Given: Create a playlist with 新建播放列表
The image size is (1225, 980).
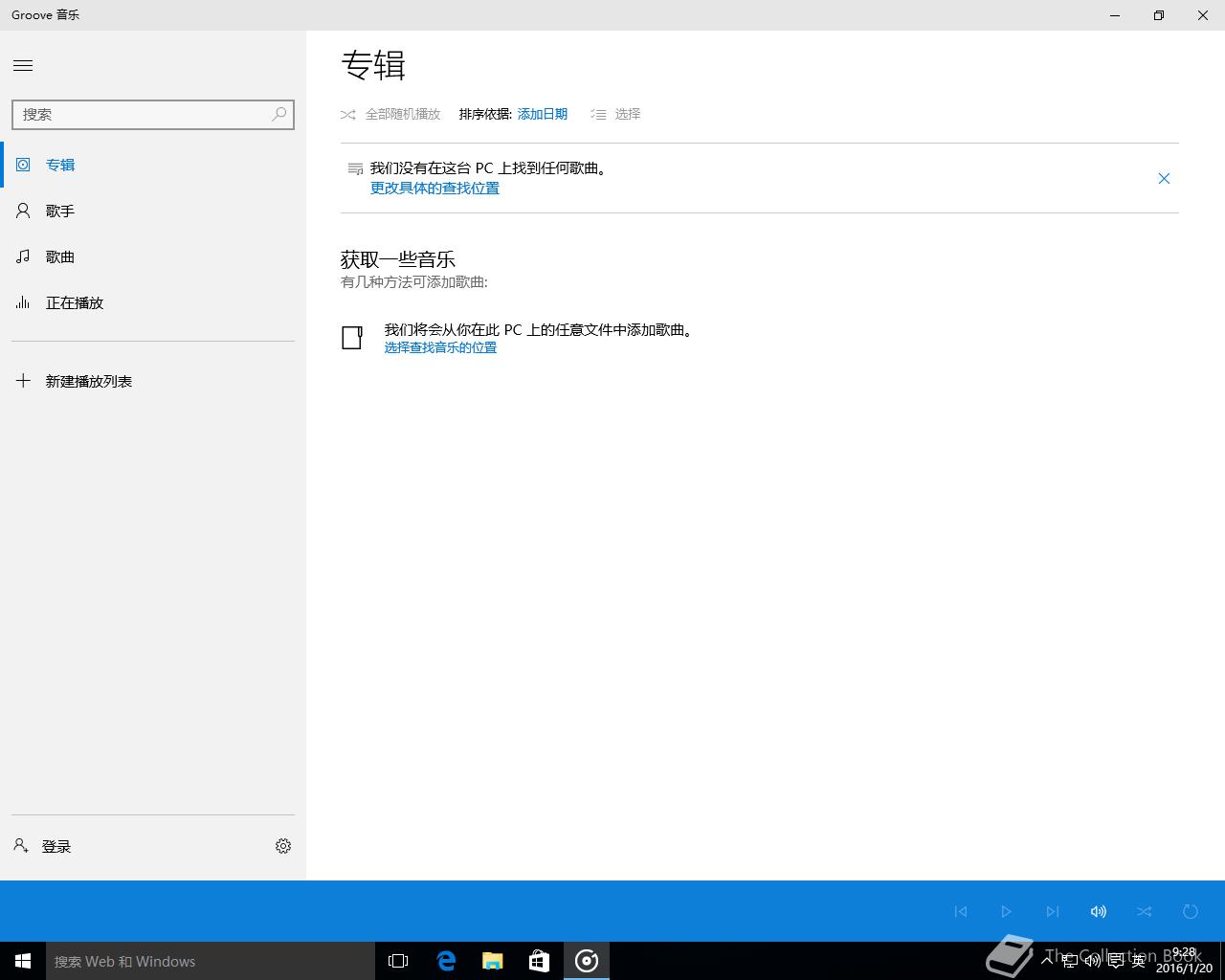Looking at the screenshot, I should click(x=153, y=381).
